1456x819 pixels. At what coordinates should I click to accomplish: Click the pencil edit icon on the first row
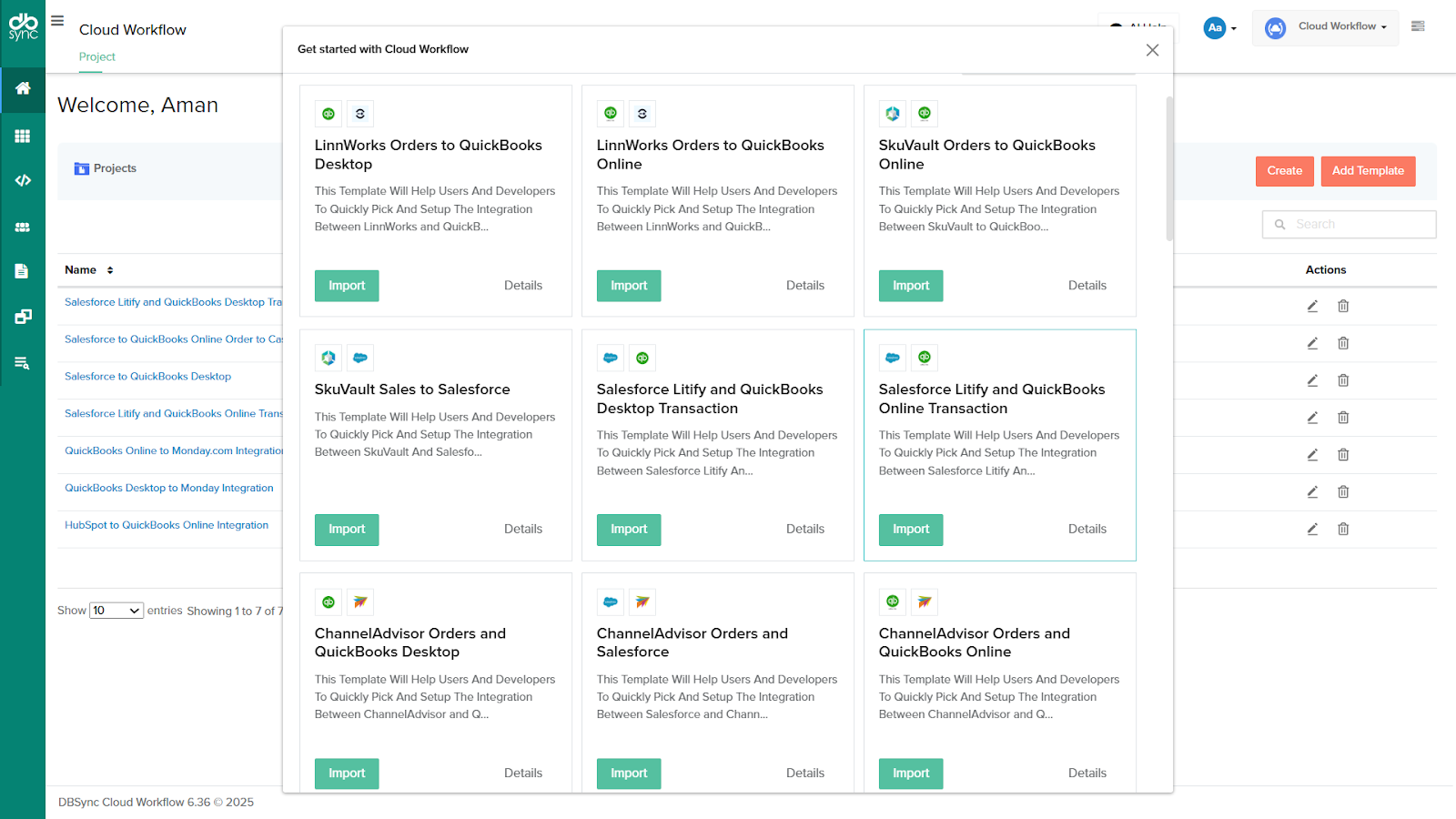1312,306
